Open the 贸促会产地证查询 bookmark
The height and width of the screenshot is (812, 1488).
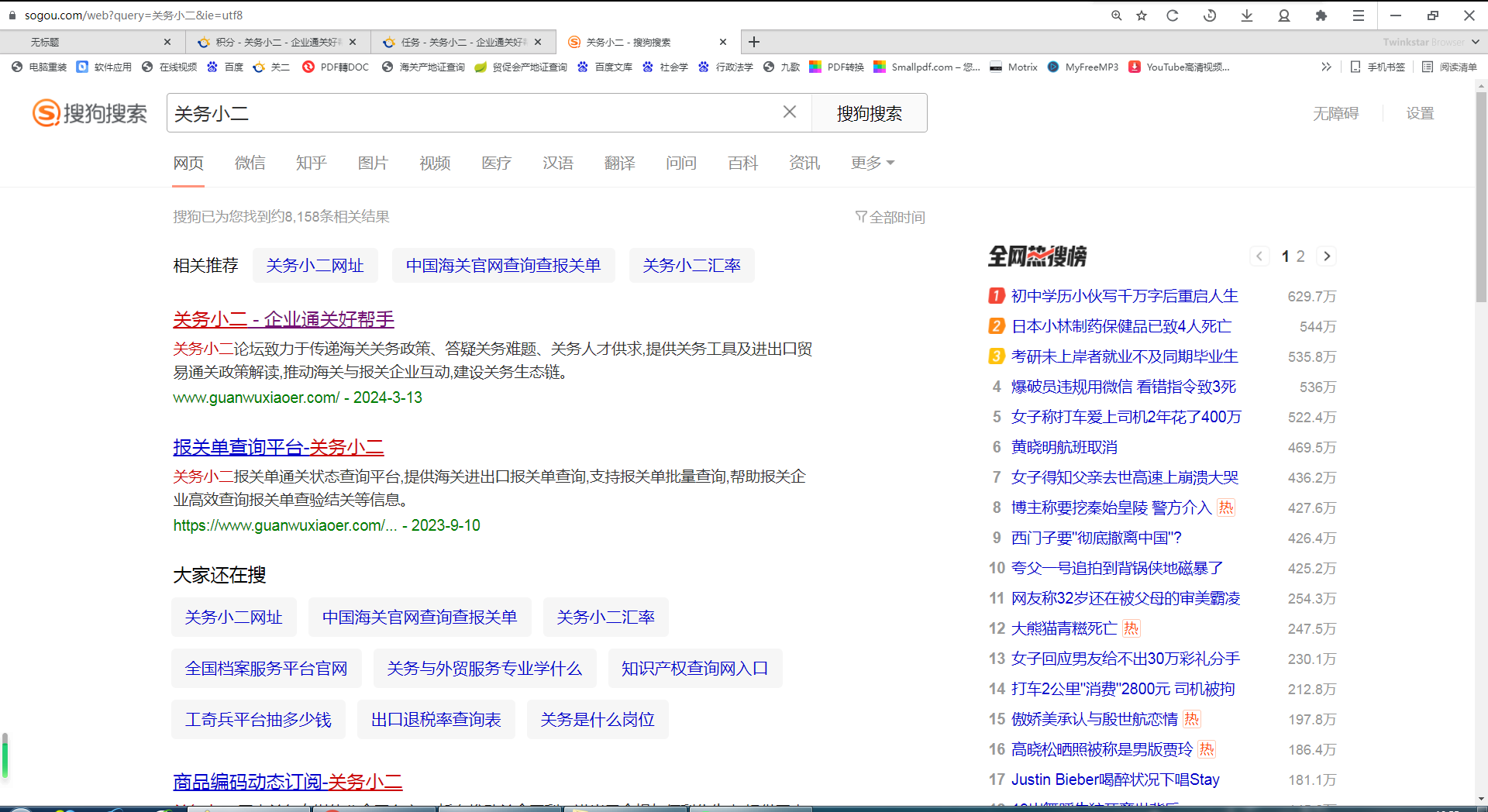521,67
